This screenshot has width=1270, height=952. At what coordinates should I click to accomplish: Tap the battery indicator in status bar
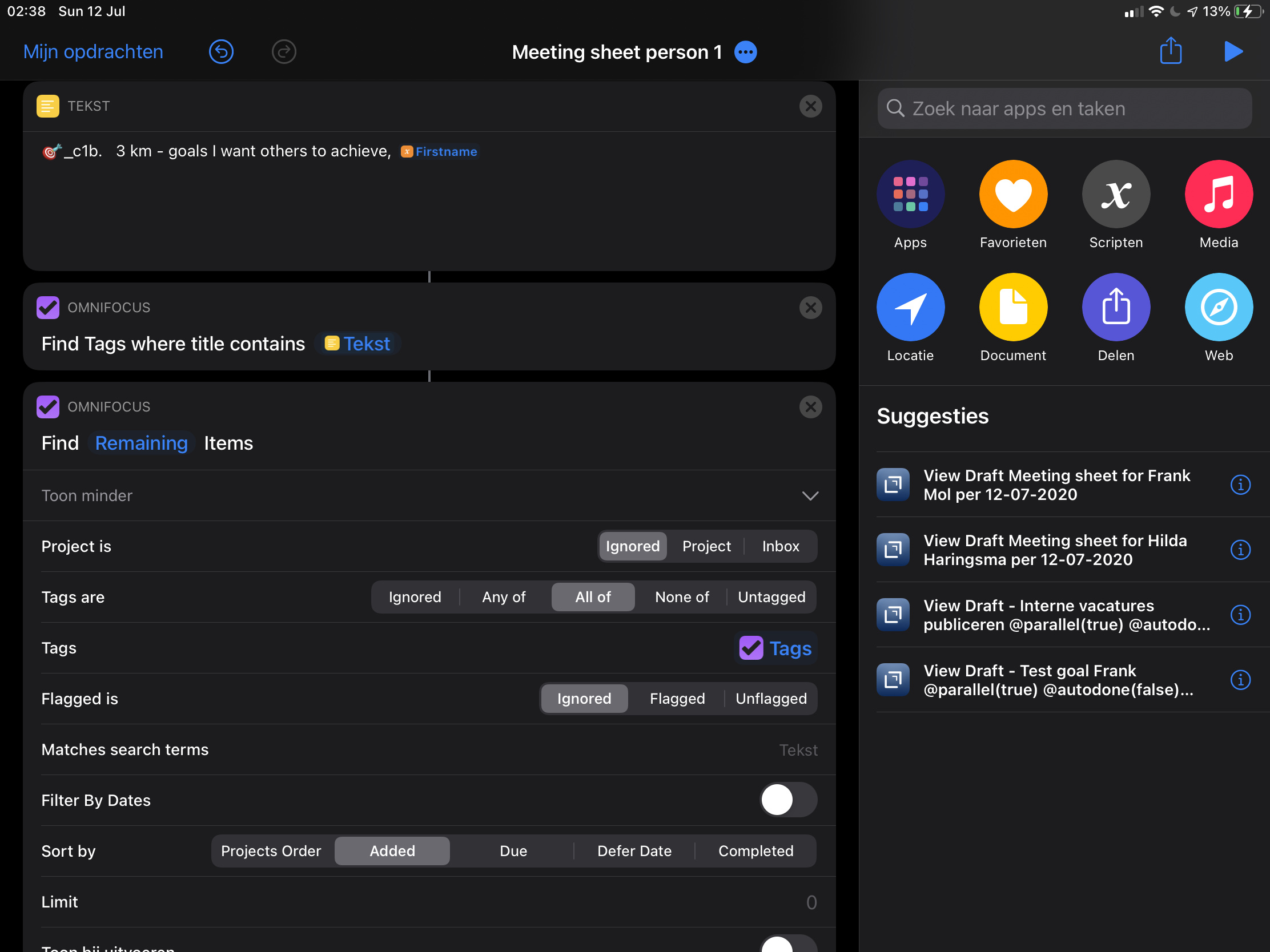point(1248,11)
